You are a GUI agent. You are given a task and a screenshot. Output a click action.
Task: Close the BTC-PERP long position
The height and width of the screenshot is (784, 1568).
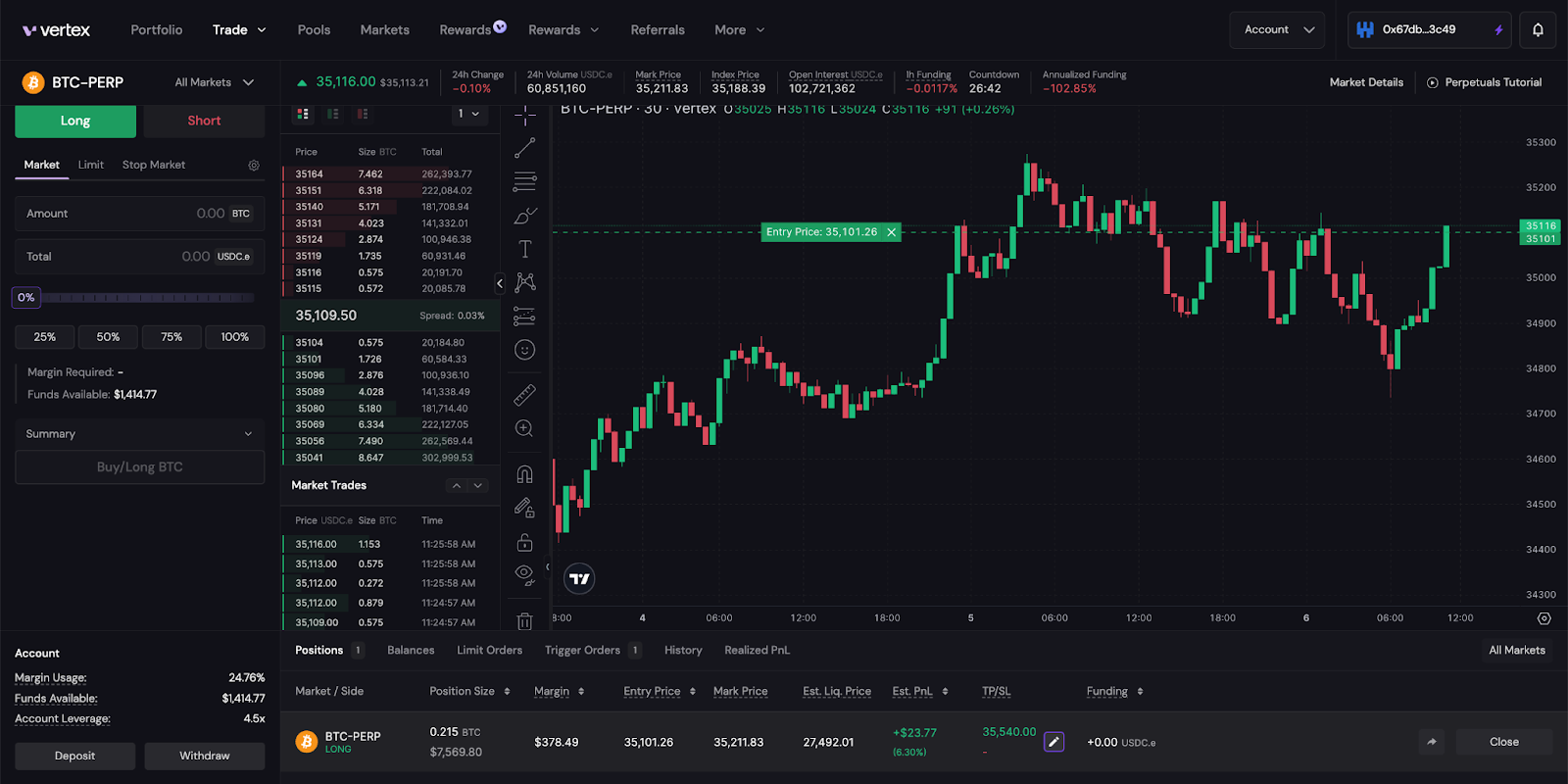pyautogui.click(x=1504, y=742)
